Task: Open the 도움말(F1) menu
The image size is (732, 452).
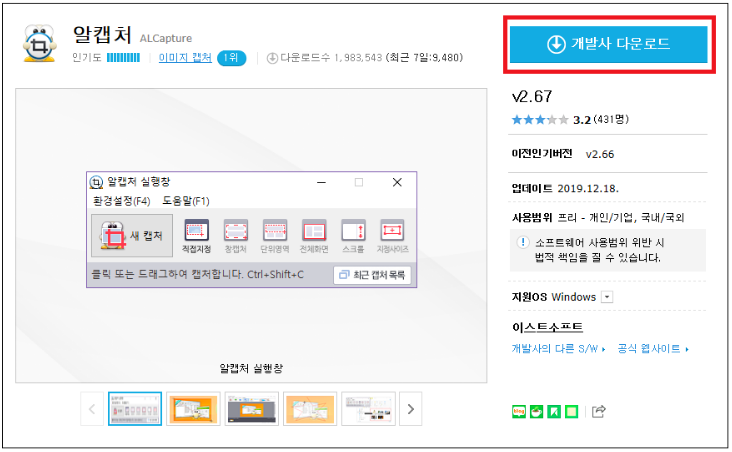Action: [186, 201]
